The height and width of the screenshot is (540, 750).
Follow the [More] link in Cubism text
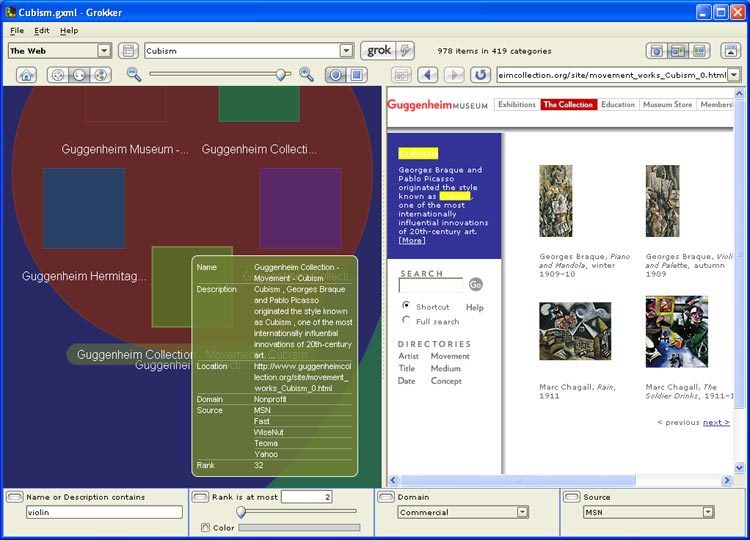coord(412,241)
